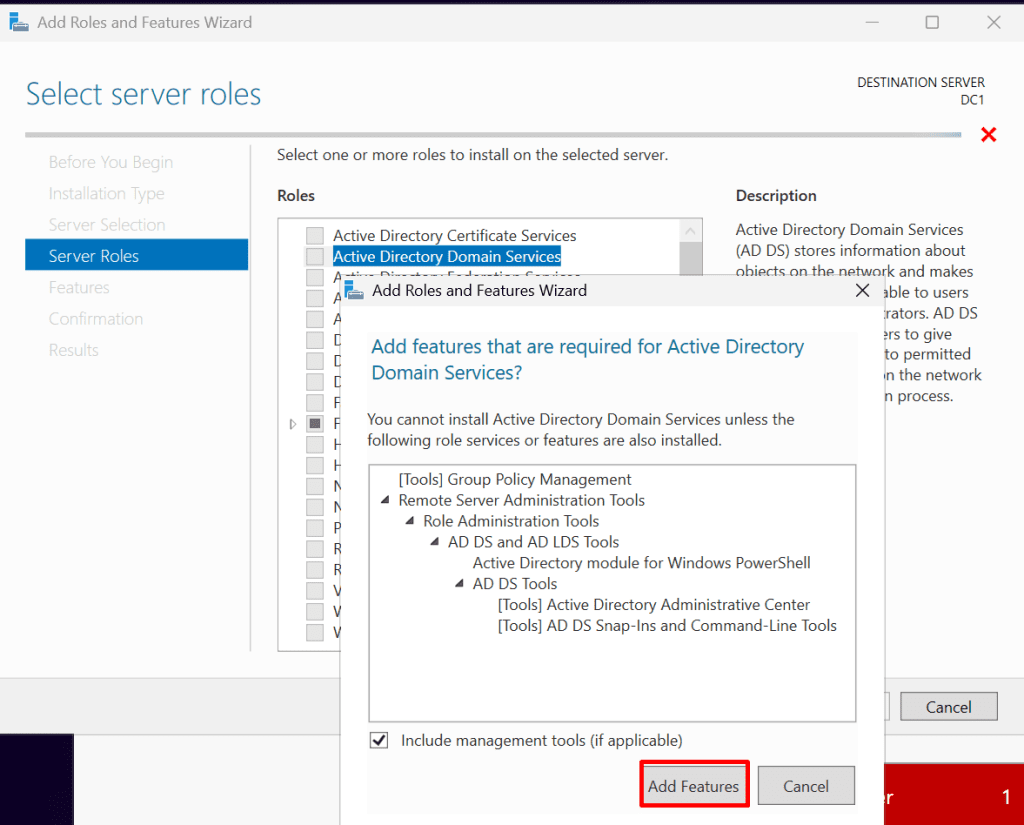Click the wizard icon in the popup dialog title
1024x825 pixels.
click(x=353, y=290)
